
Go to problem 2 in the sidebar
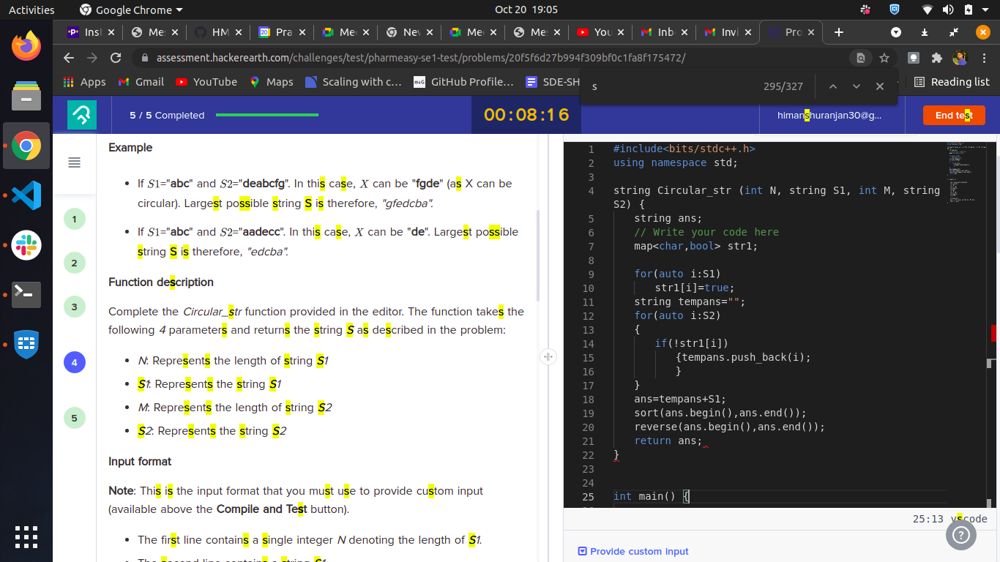pyautogui.click(x=75, y=263)
